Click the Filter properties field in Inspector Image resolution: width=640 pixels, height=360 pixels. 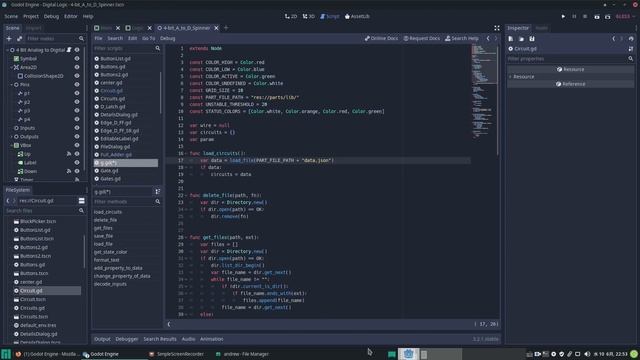coord(570,59)
